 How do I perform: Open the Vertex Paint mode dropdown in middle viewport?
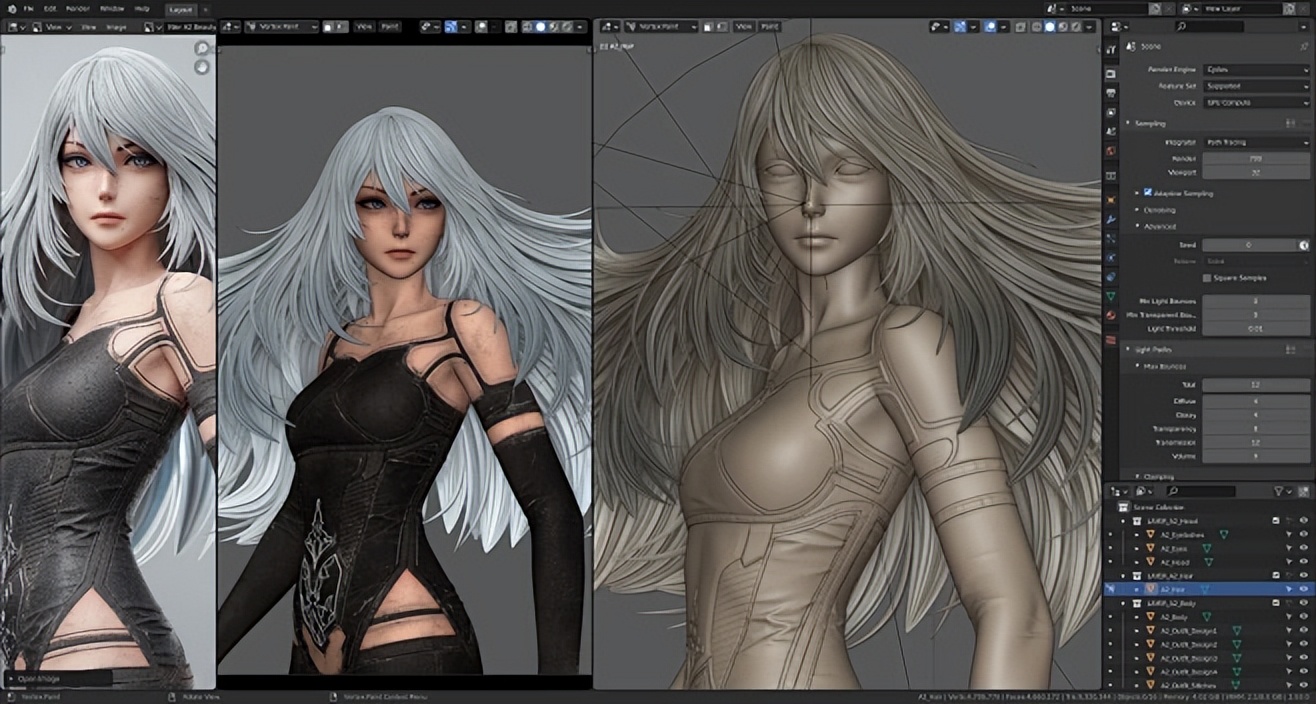point(281,26)
